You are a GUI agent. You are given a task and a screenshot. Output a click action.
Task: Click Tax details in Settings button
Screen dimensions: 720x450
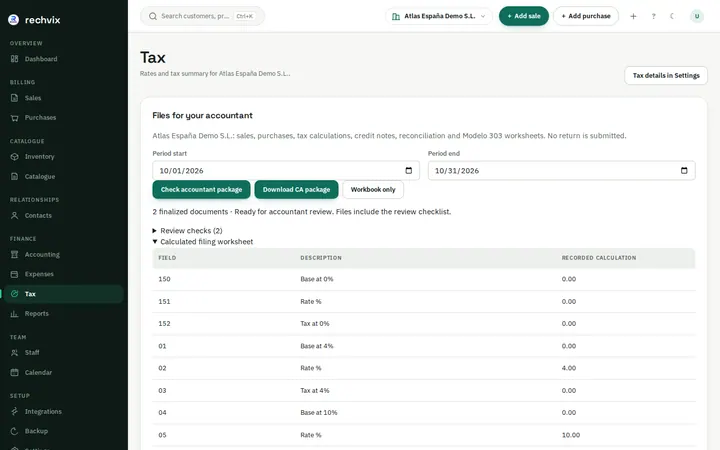click(x=666, y=75)
